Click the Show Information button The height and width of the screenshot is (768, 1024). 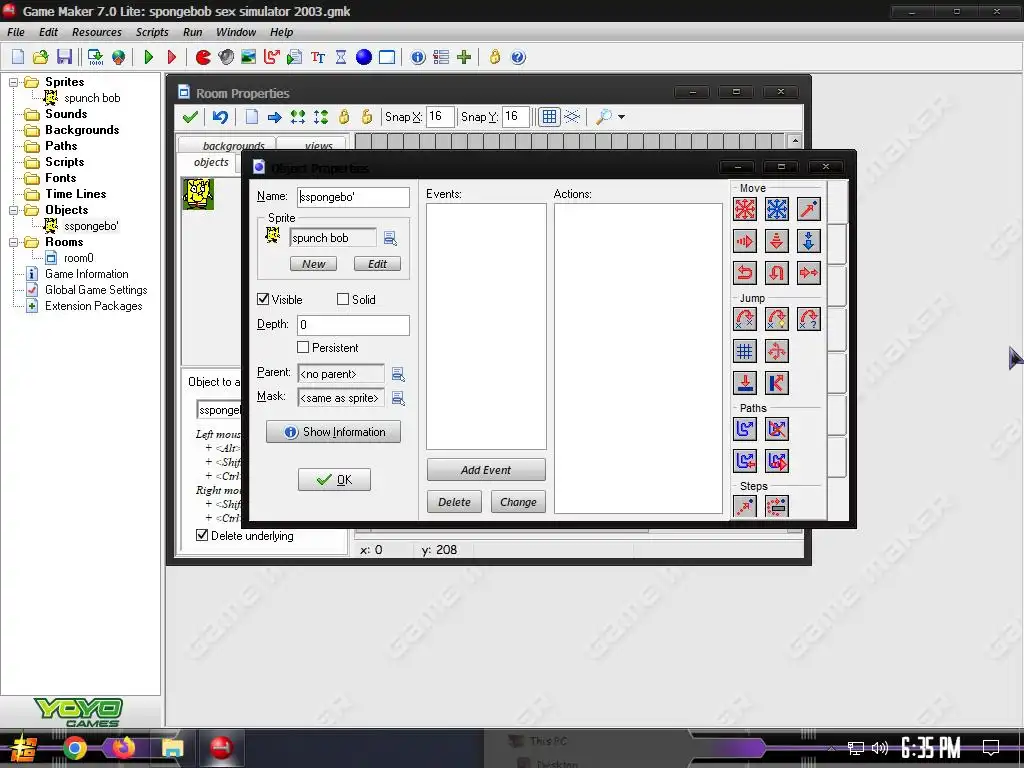pos(333,432)
